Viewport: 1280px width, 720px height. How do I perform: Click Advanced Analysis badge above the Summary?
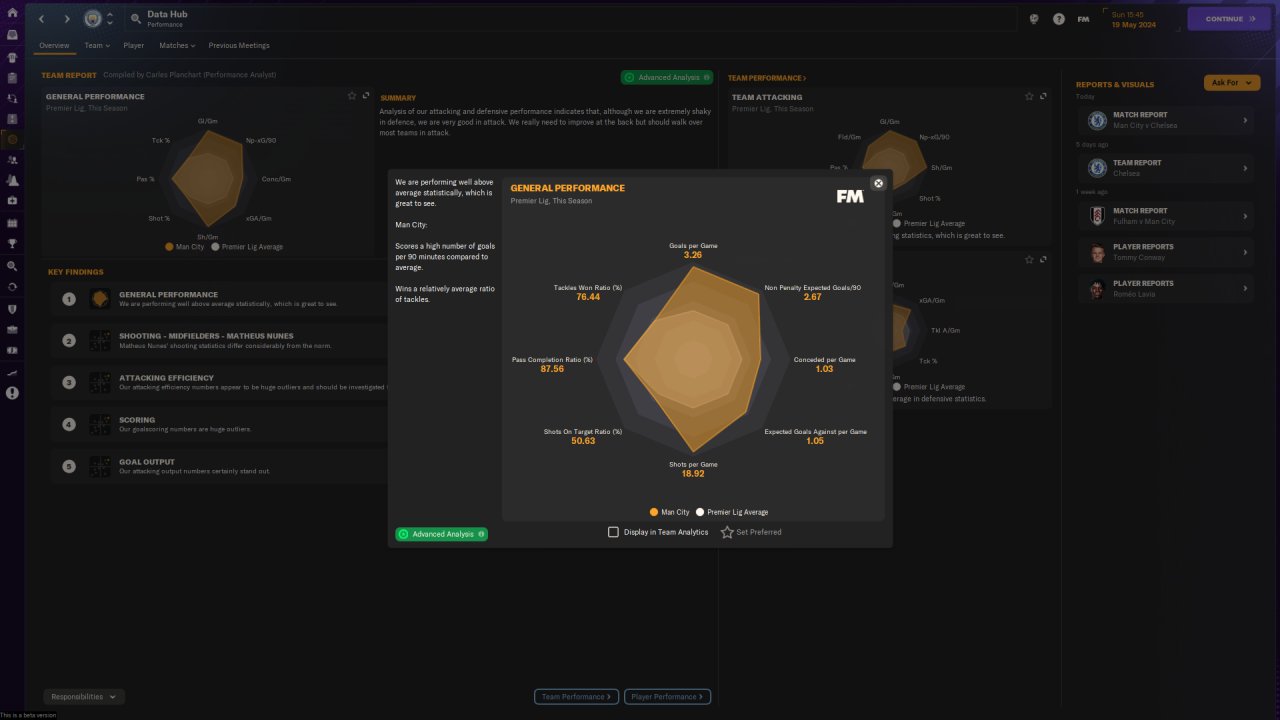click(x=667, y=77)
